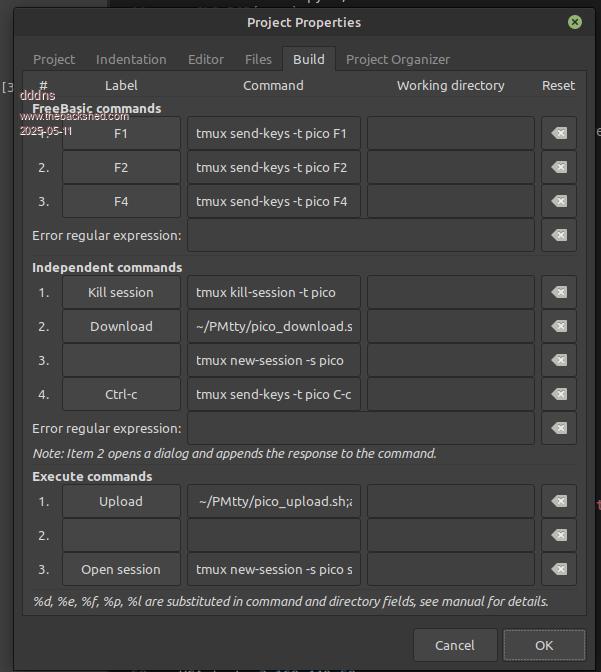This screenshot has height=672, width=601.
Task: Close the Project Properties window
Action: pos(575,21)
